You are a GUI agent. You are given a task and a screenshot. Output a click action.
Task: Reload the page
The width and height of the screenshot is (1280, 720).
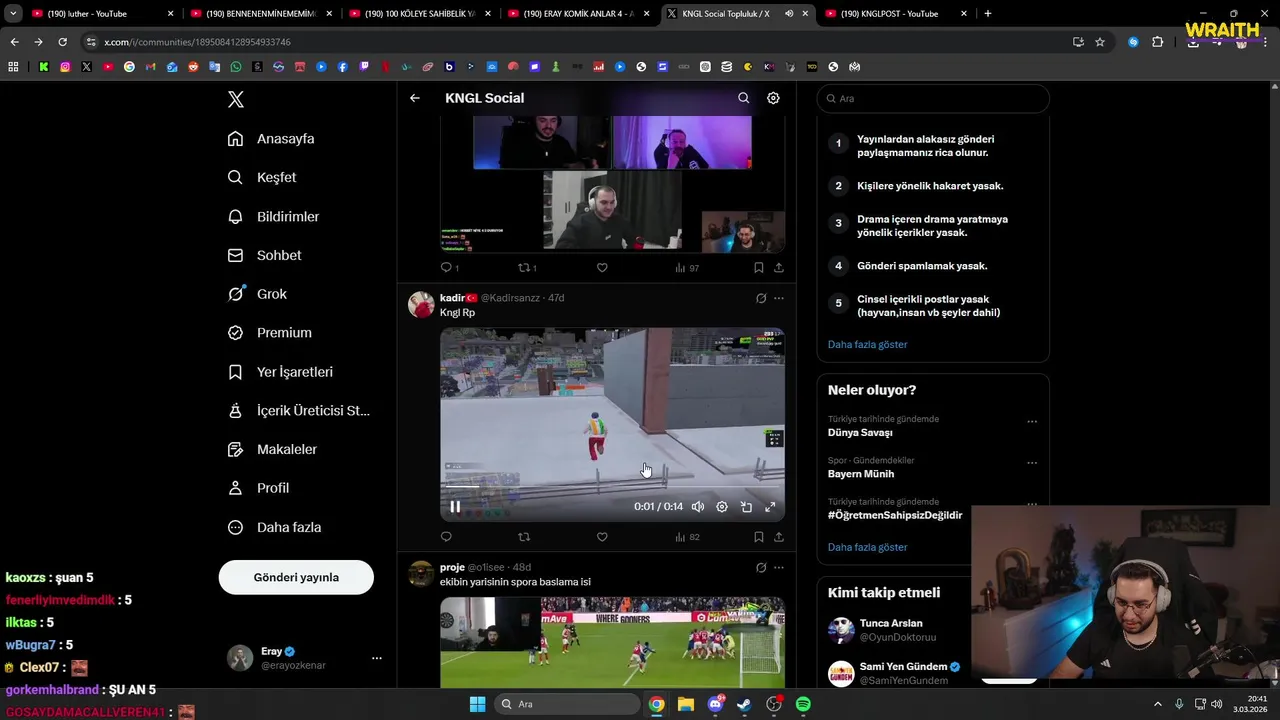pyautogui.click(x=62, y=42)
